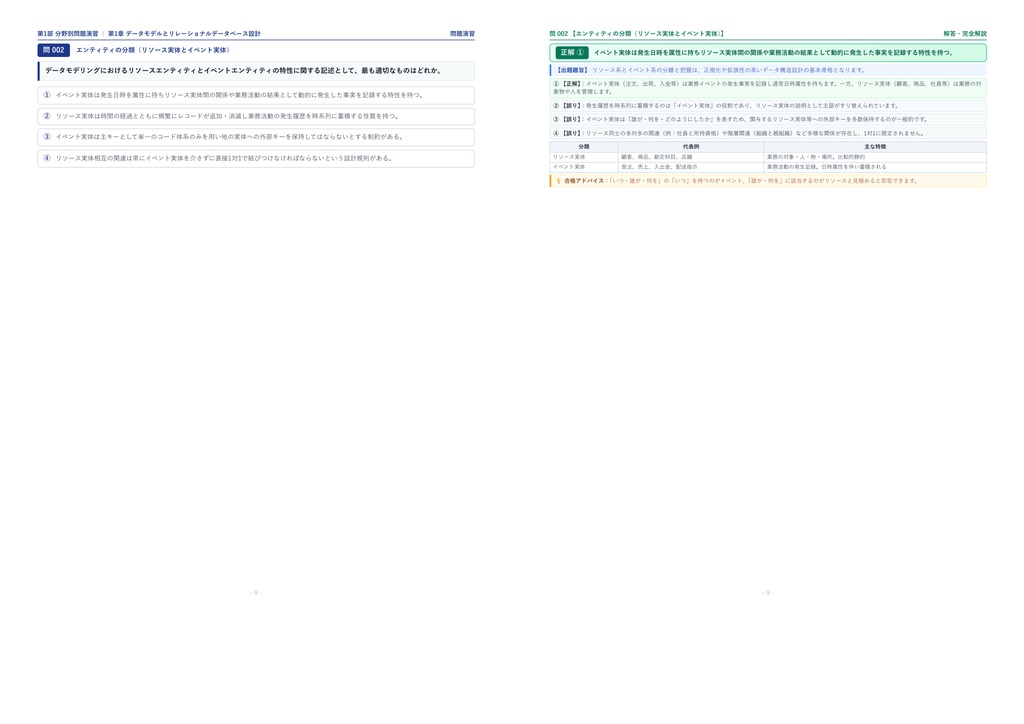This screenshot has height=724, width=1024.
Task: Click the '主な特徴' table column header
Action: (x=875, y=147)
